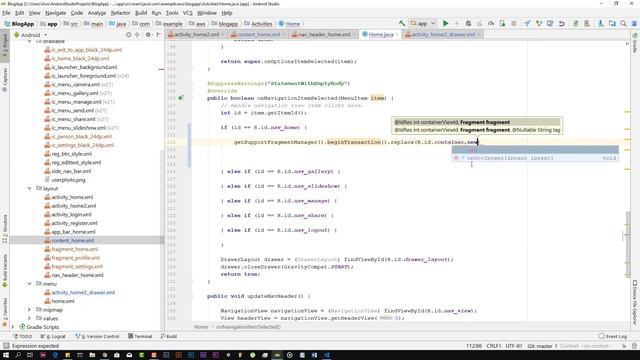
Task: Click the Make Project hammer icon
Action: pos(402,24)
